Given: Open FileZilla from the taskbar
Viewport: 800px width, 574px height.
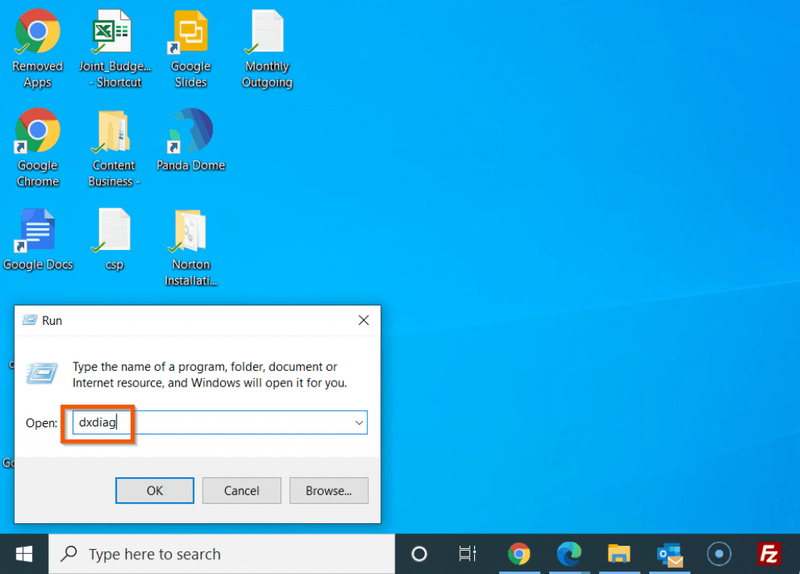Looking at the screenshot, I should (769, 554).
